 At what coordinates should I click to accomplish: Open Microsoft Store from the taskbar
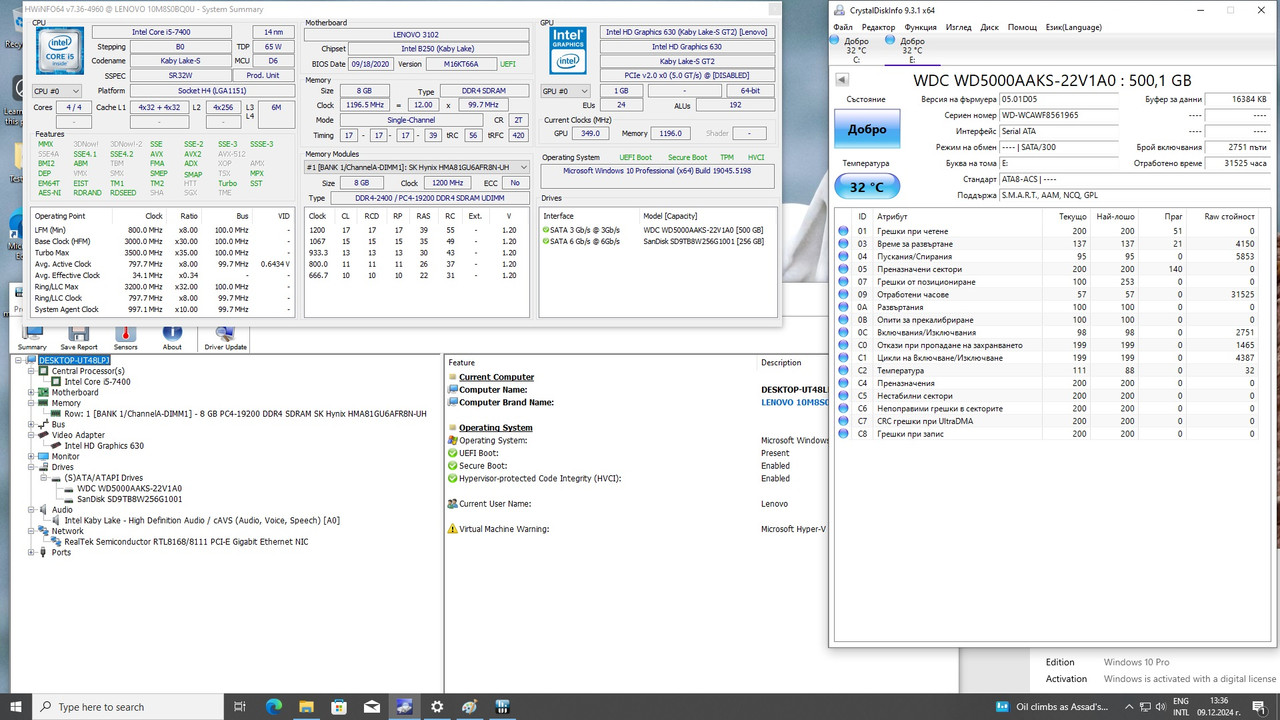pyautogui.click(x=340, y=706)
